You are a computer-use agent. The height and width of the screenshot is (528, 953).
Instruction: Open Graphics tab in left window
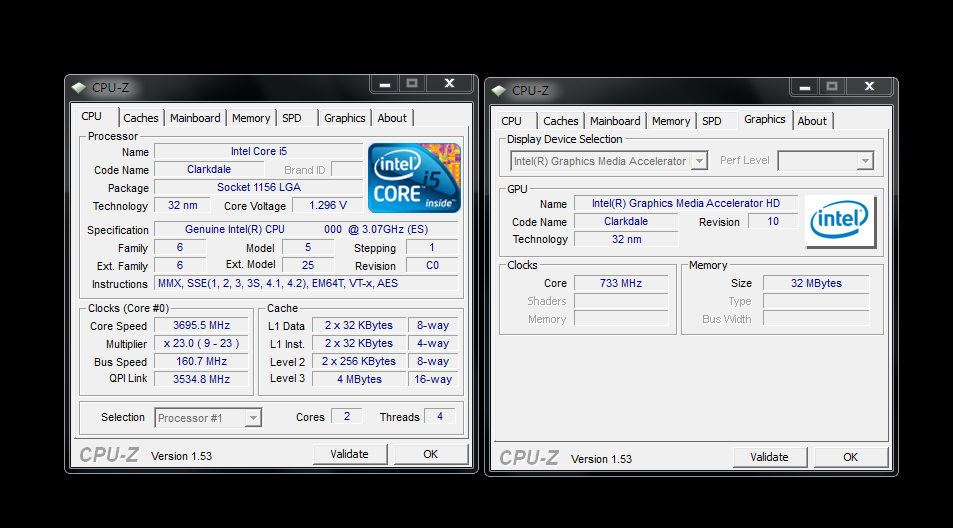(345, 118)
